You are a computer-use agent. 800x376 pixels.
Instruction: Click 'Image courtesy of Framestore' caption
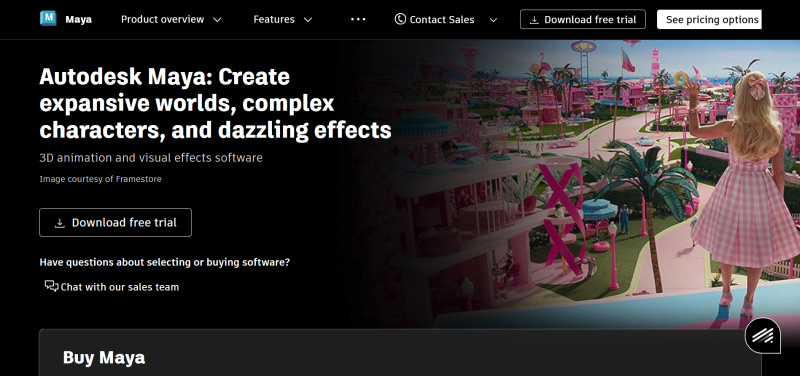click(101, 179)
